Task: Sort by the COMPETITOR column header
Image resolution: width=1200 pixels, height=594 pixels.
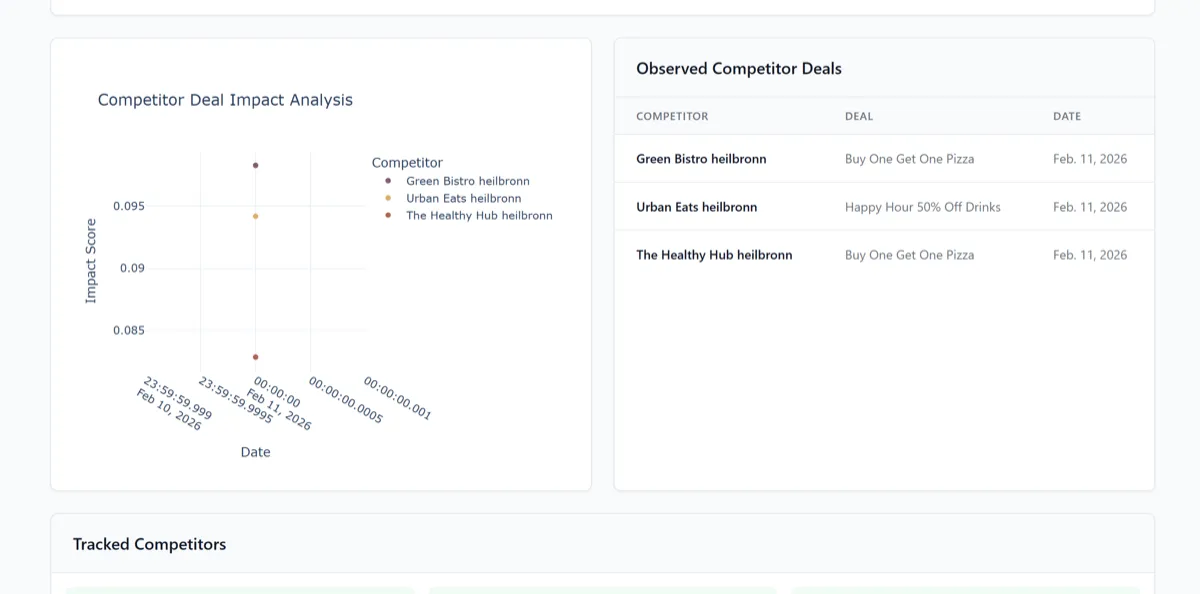Action: coord(672,116)
